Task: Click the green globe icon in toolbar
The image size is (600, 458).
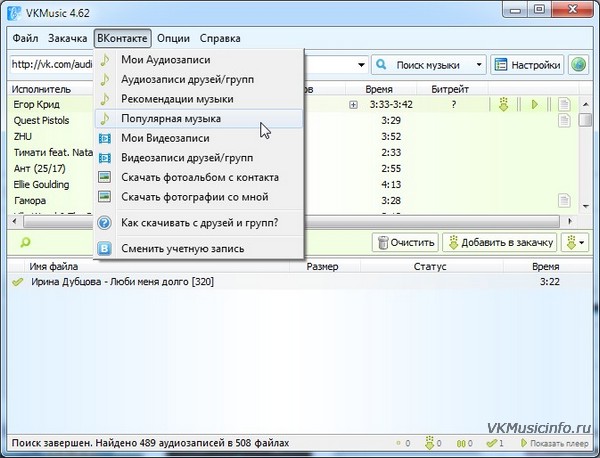Action: coord(578,65)
